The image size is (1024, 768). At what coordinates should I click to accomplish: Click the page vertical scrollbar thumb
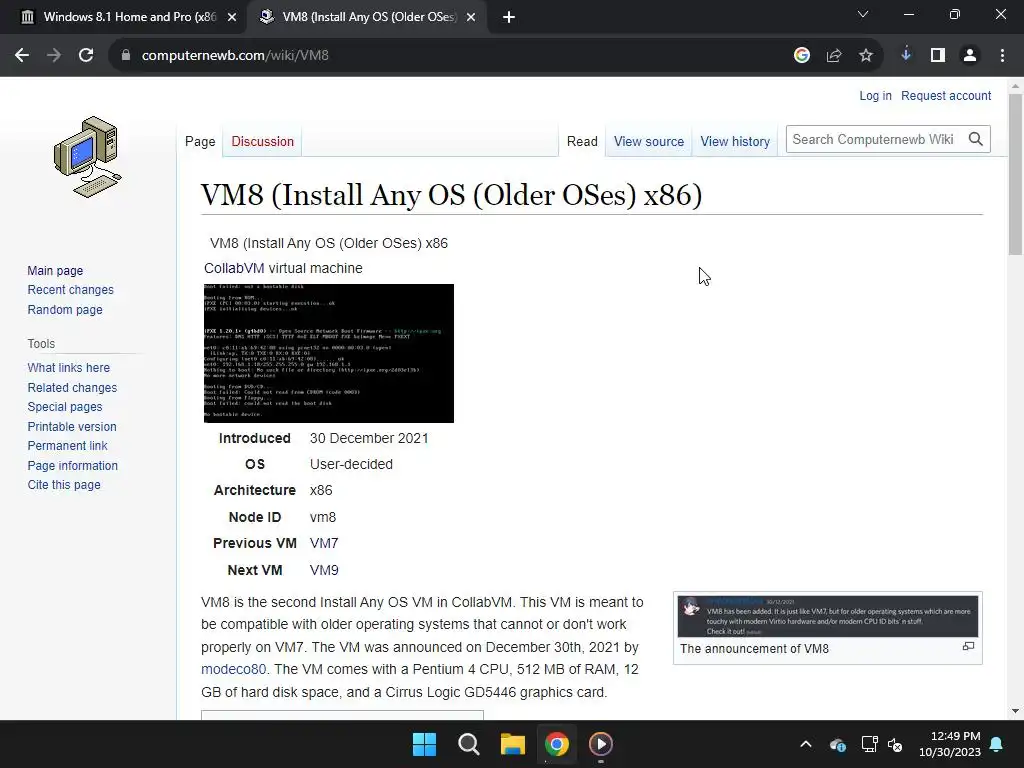[1015, 175]
